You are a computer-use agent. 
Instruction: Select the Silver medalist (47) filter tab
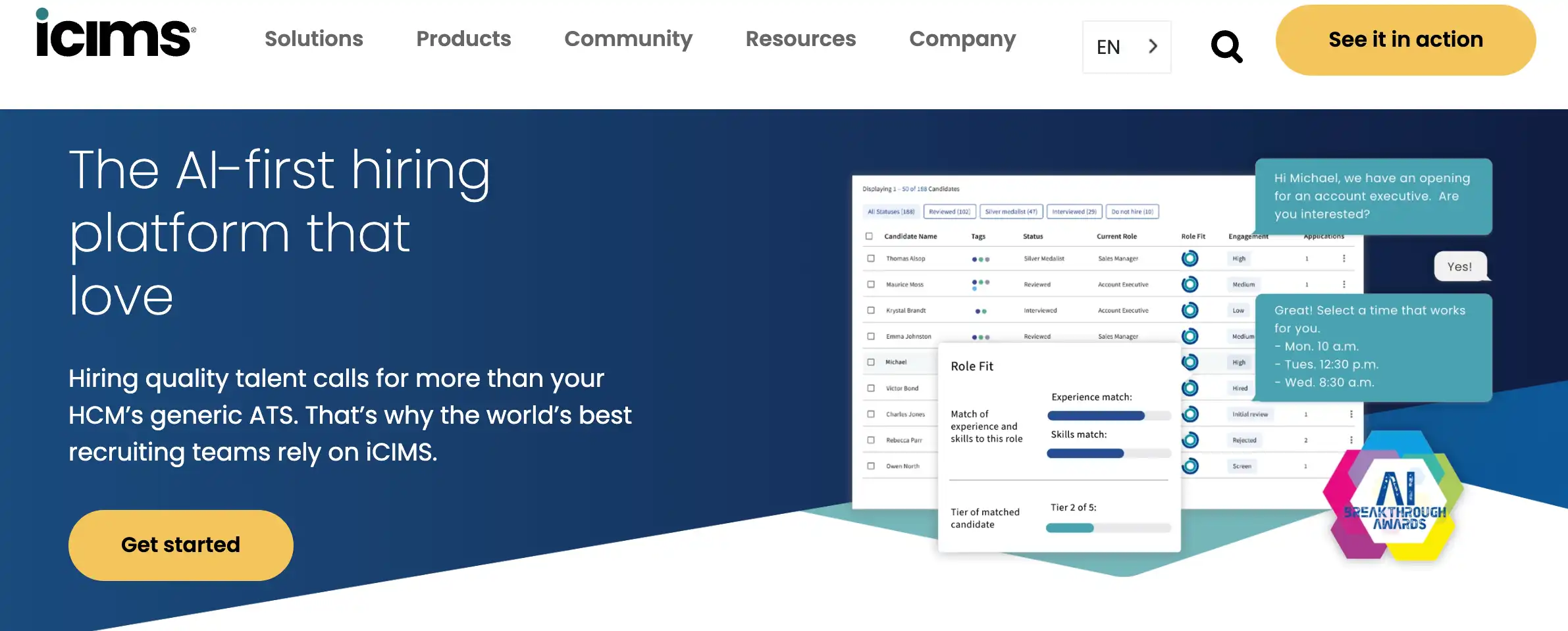click(x=1011, y=212)
